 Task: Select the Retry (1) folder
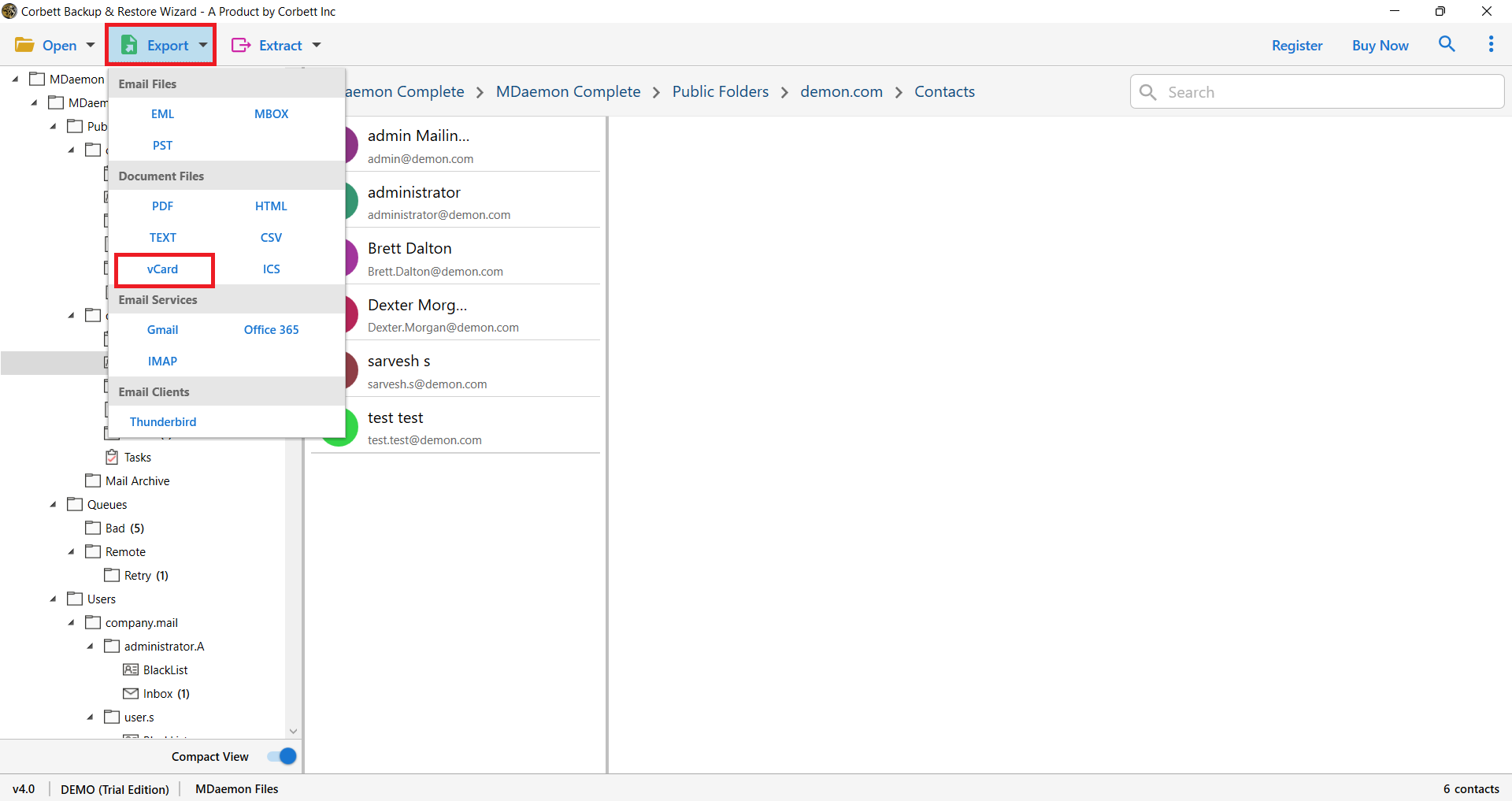click(x=146, y=575)
